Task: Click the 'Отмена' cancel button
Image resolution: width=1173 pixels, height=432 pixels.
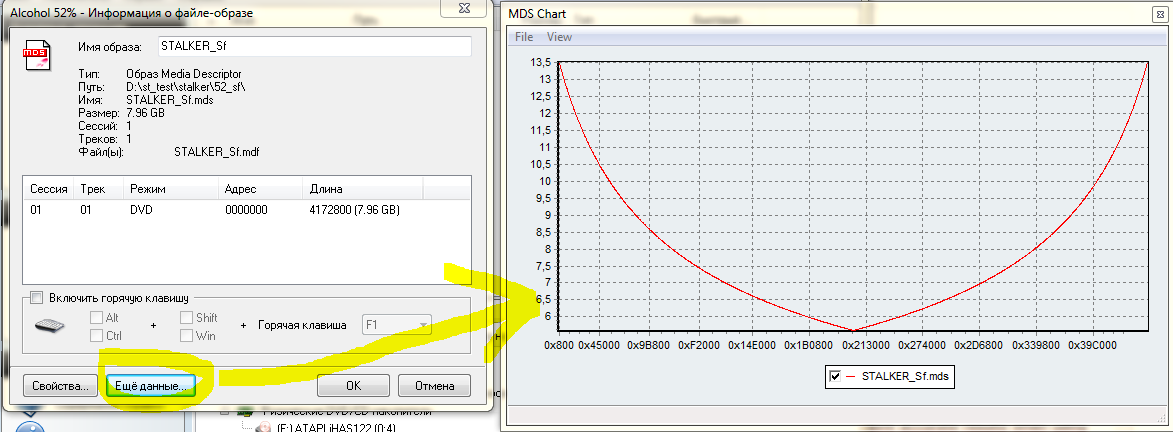Action: (x=433, y=386)
